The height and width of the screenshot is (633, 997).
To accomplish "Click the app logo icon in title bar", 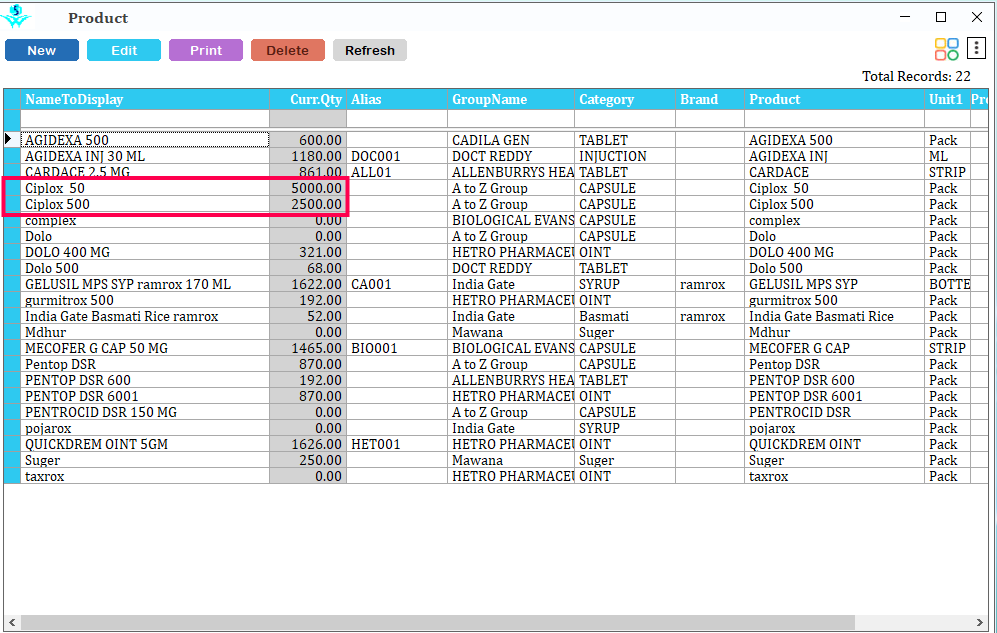I will click(x=16, y=16).
